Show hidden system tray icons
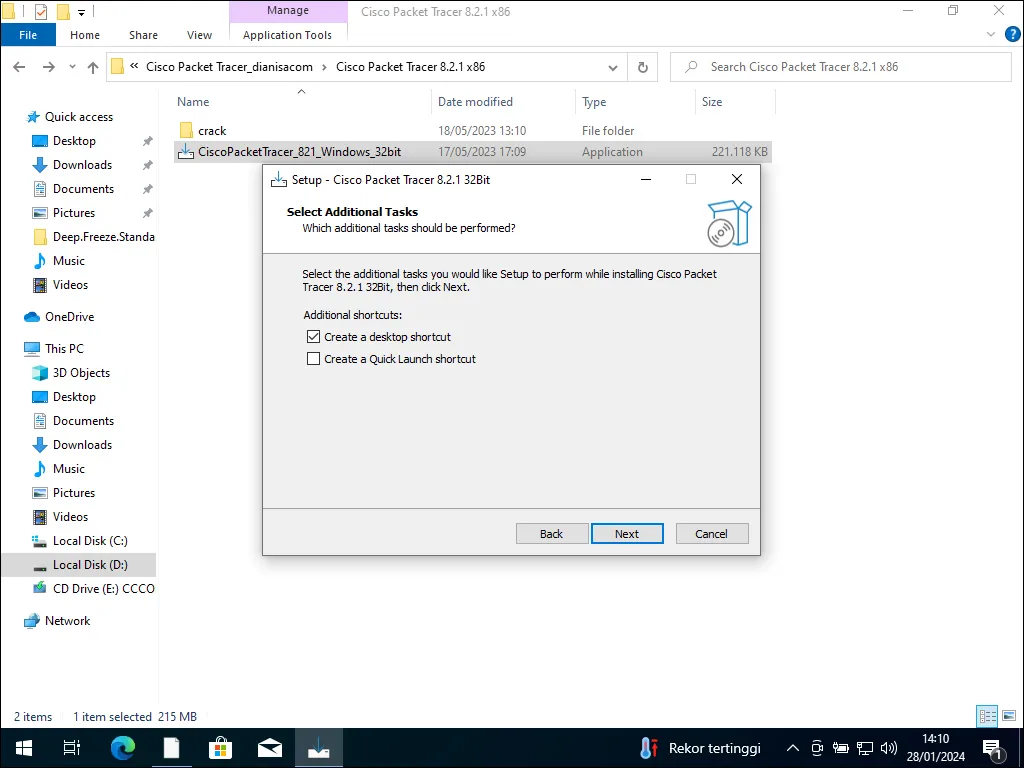 pos(793,748)
